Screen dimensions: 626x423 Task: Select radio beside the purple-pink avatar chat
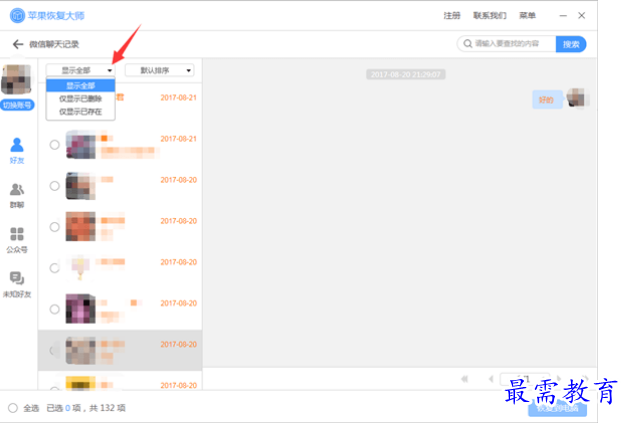(x=55, y=309)
